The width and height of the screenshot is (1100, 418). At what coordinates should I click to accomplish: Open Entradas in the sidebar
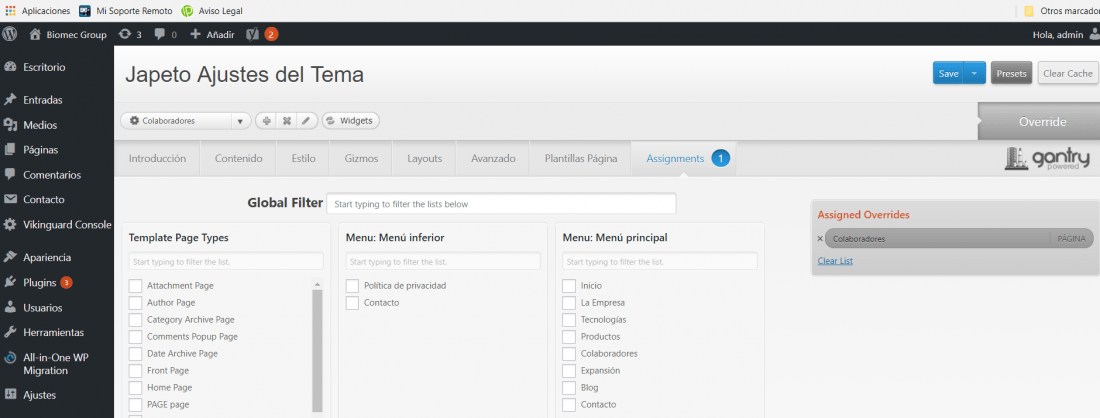coord(43,100)
